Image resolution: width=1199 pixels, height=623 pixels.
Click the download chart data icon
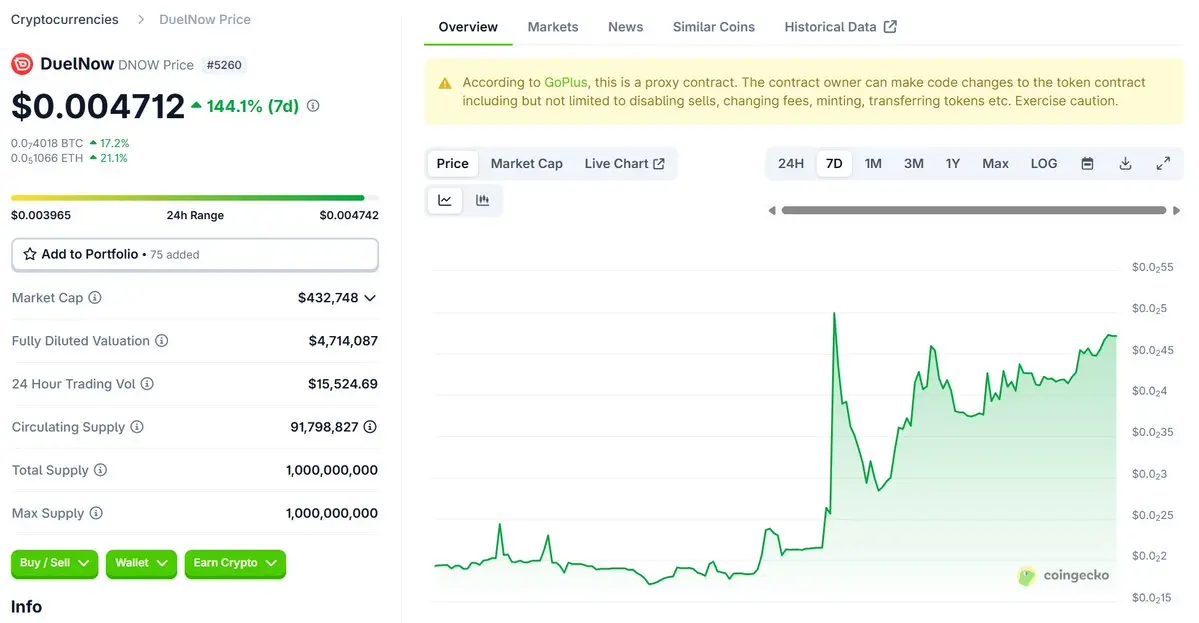tap(1126, 164)
